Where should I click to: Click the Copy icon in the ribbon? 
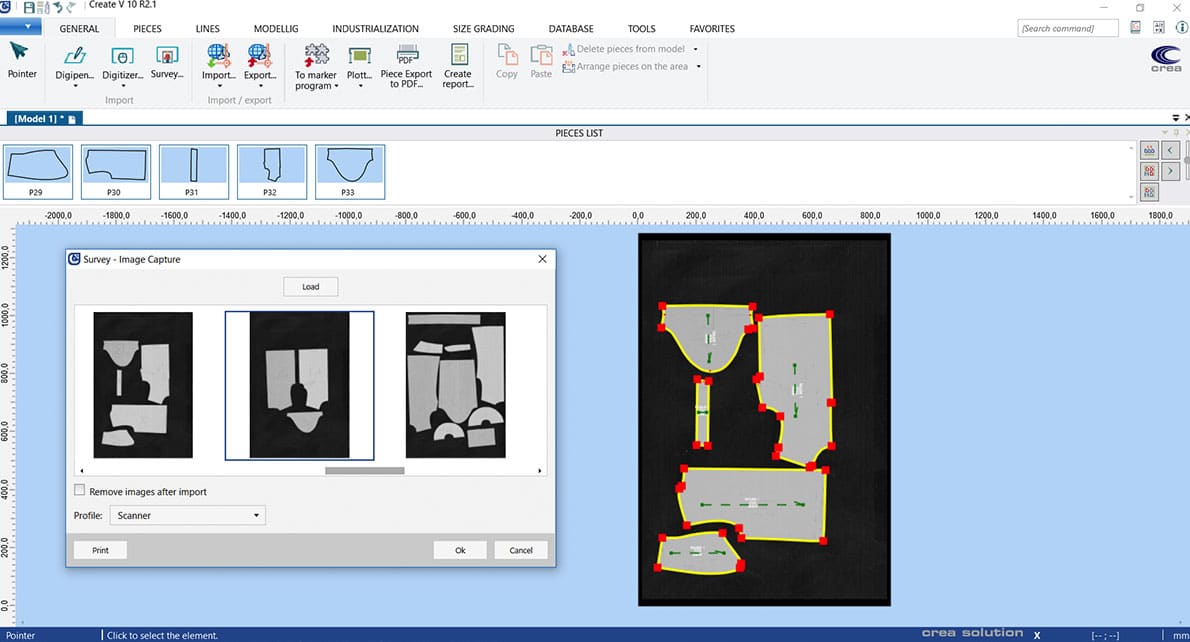[x=506, y=58]
